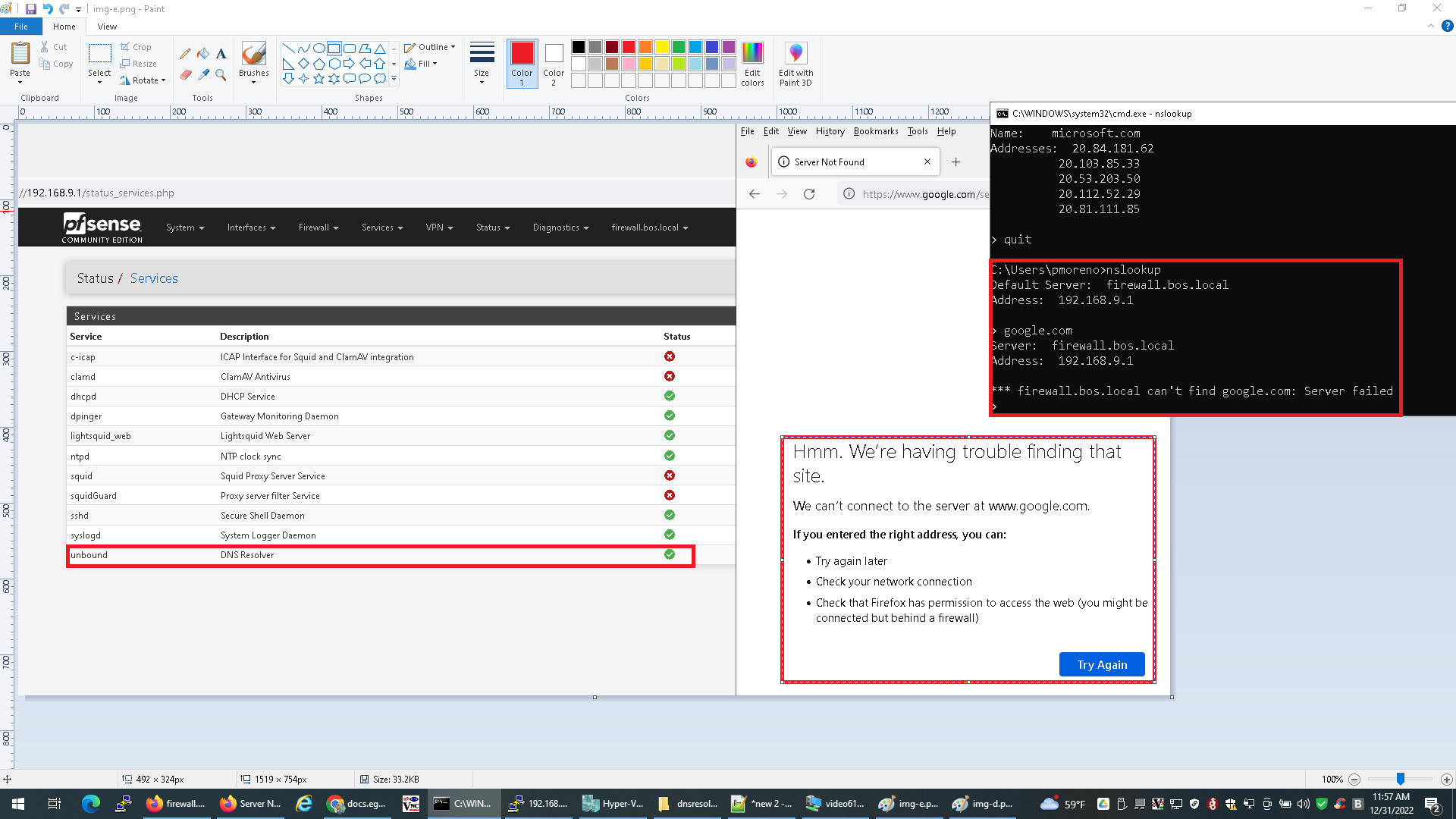The width and height of the screenshot is (1456, 819).
Task: Click Services breadcrumb link in pfSense
Action: pyautogui.click(x=154, y=278)
